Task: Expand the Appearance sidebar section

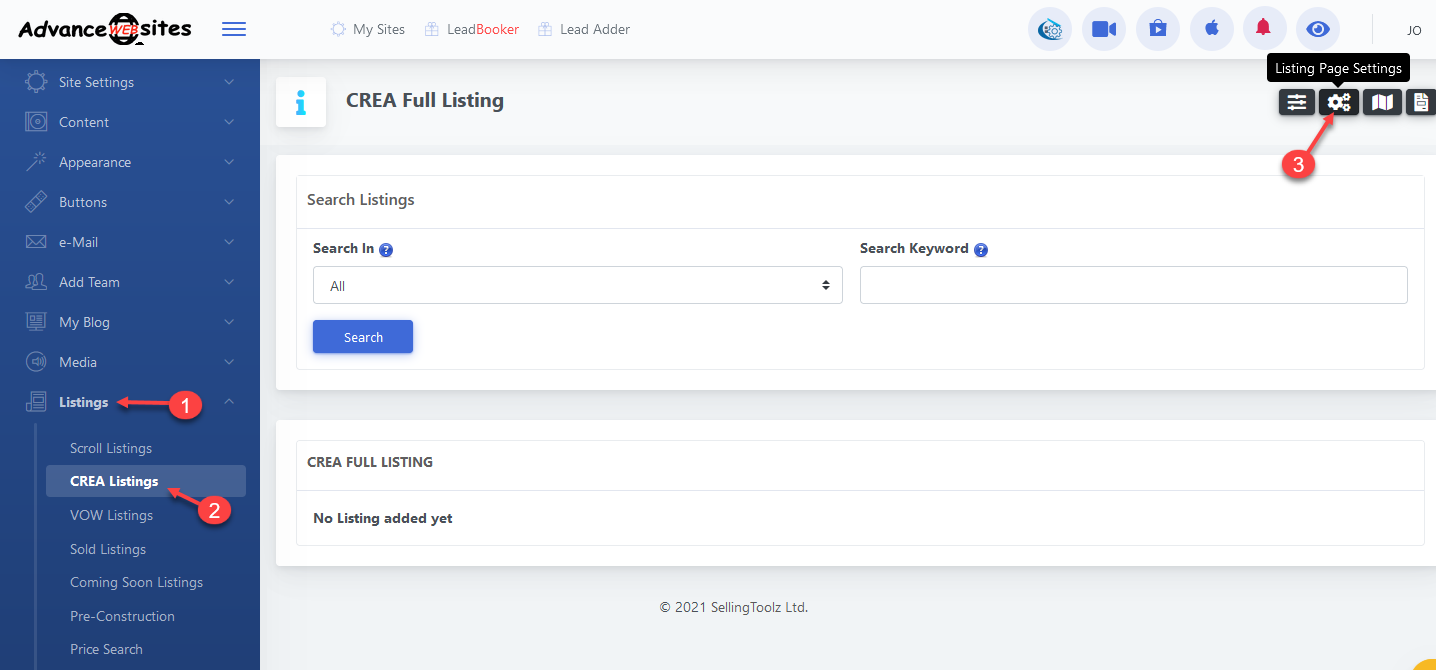Action: (130, 162)
